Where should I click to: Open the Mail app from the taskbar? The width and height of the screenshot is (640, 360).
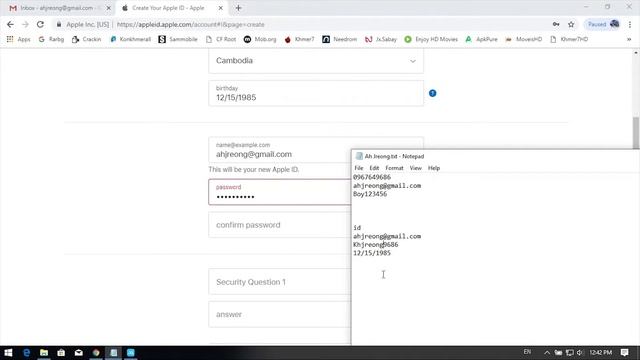79,353
